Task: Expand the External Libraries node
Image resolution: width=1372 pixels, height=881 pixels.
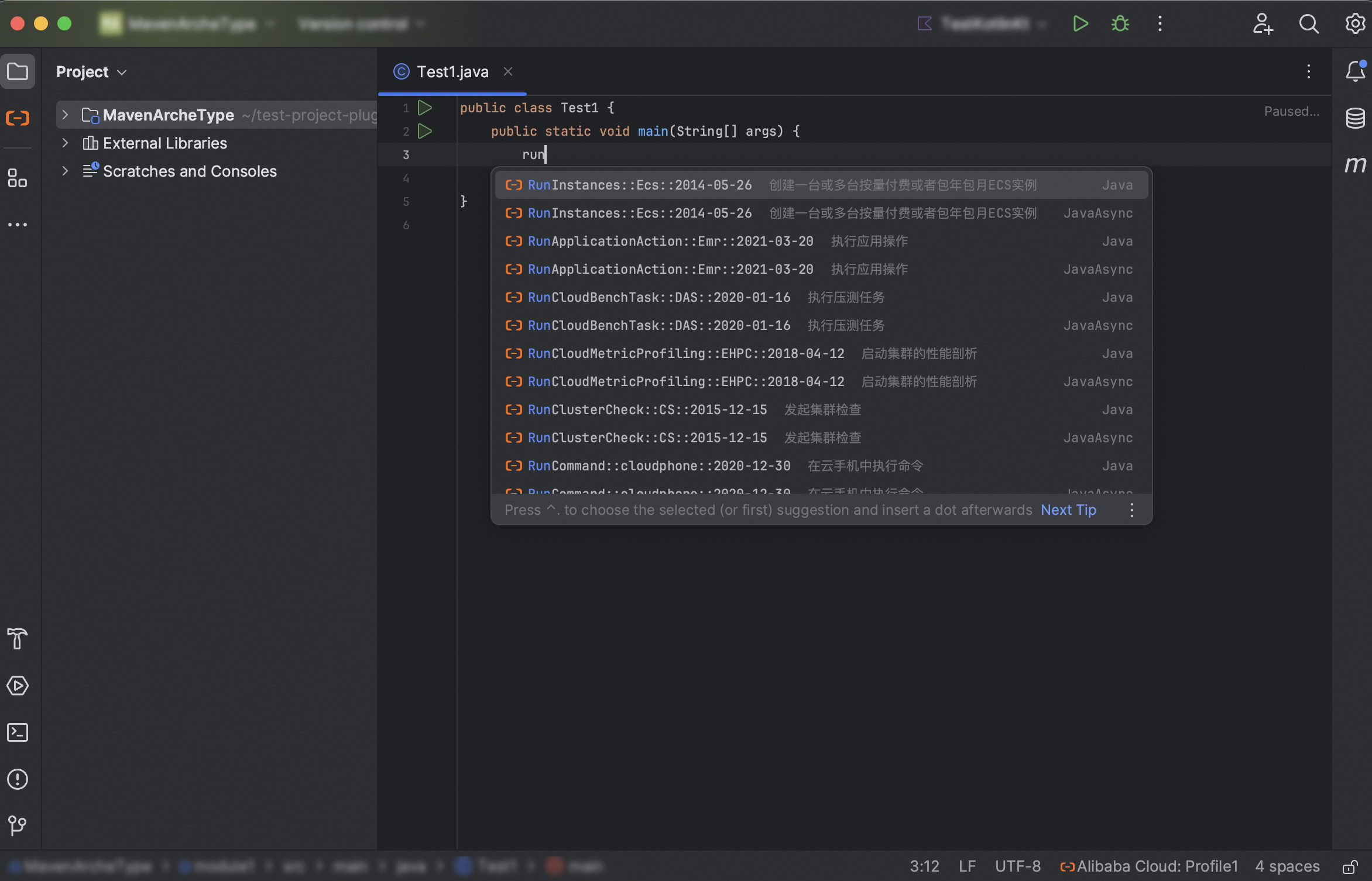Action: (66, 143)
